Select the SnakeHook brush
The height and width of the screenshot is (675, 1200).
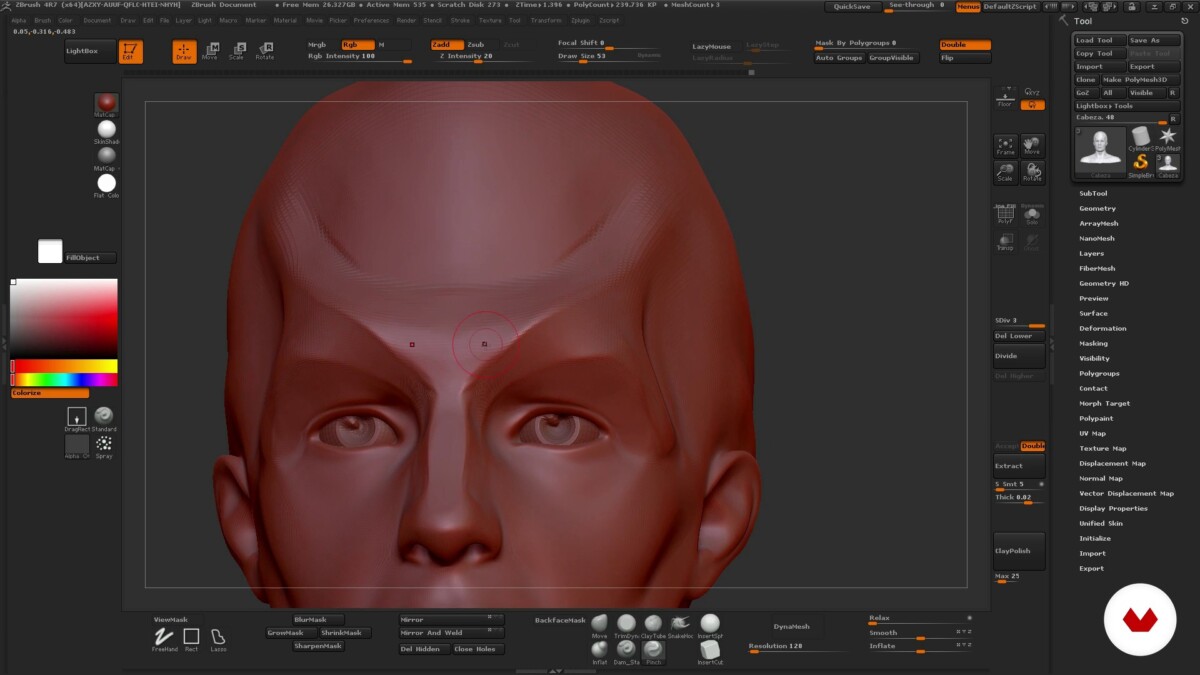click(680, 623)
